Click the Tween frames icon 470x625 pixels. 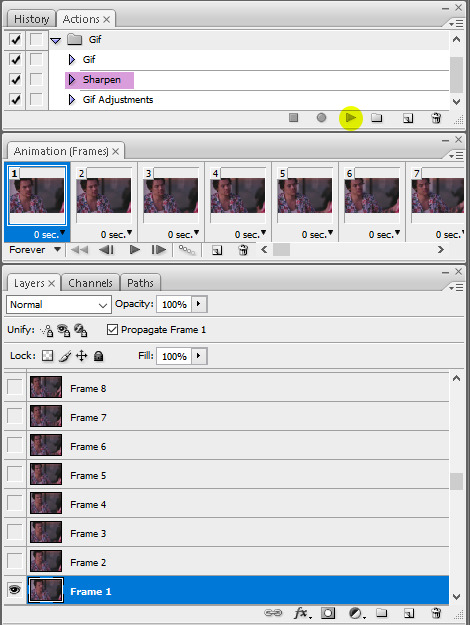coord(187,250)
